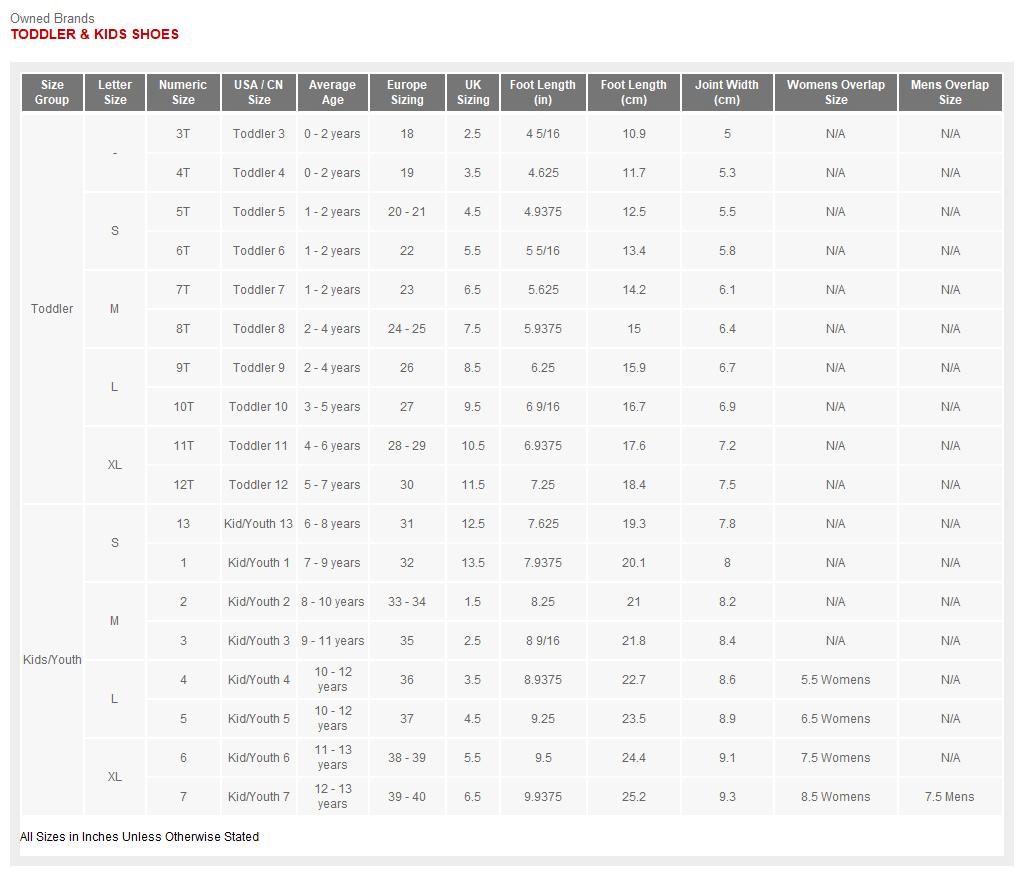
Task: Click the Owned Brands text
Action: [x=52, y=18]
